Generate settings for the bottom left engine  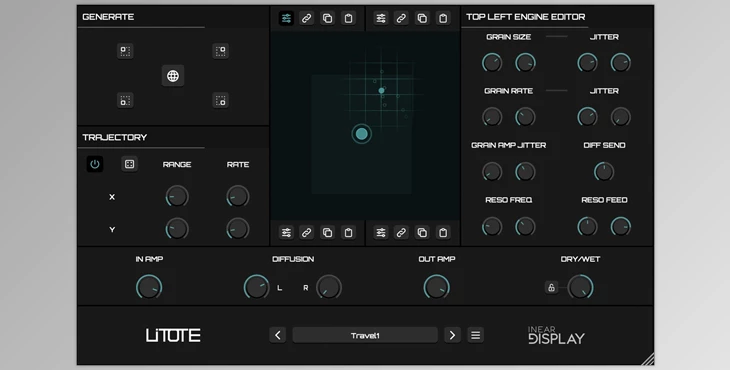(x=125, y=100)
